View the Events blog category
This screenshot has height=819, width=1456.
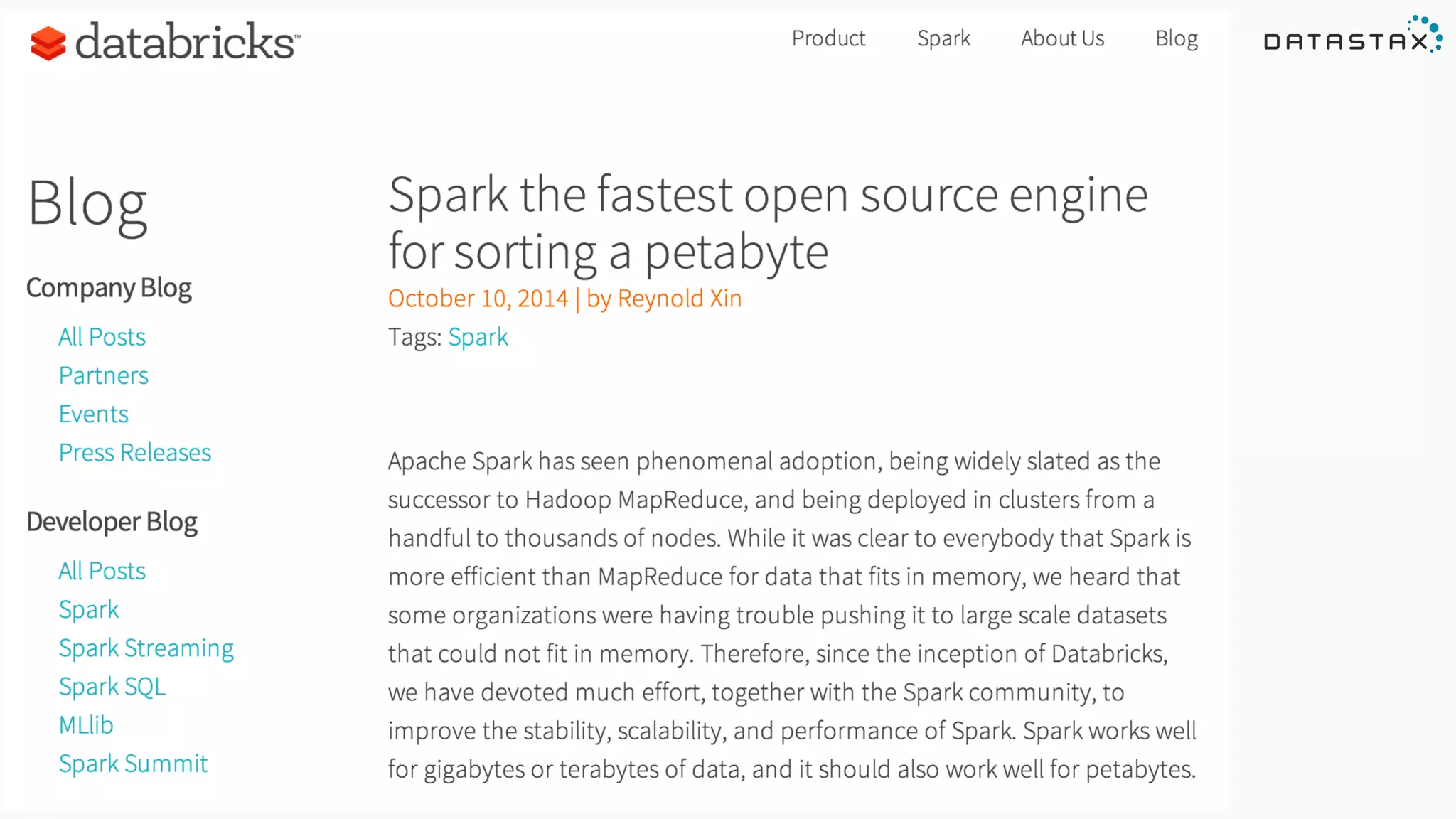tap(94, 414)
